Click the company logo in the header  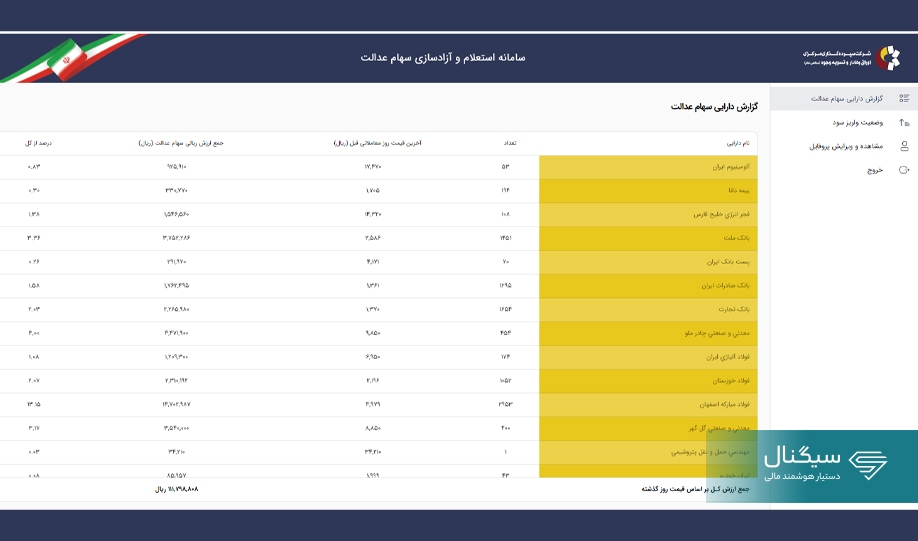pyautogui.click(x=888, y=58)
